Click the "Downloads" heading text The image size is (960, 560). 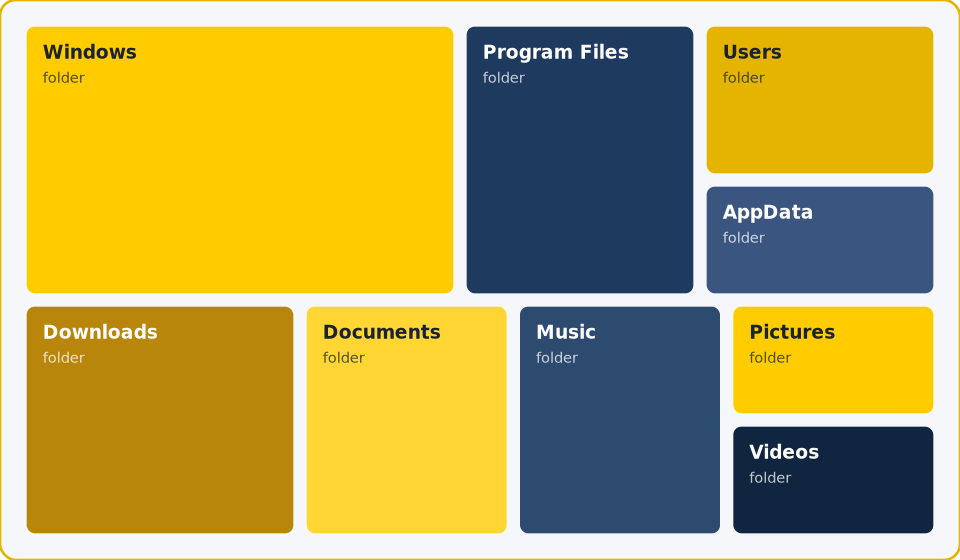(x=100, y=332)
